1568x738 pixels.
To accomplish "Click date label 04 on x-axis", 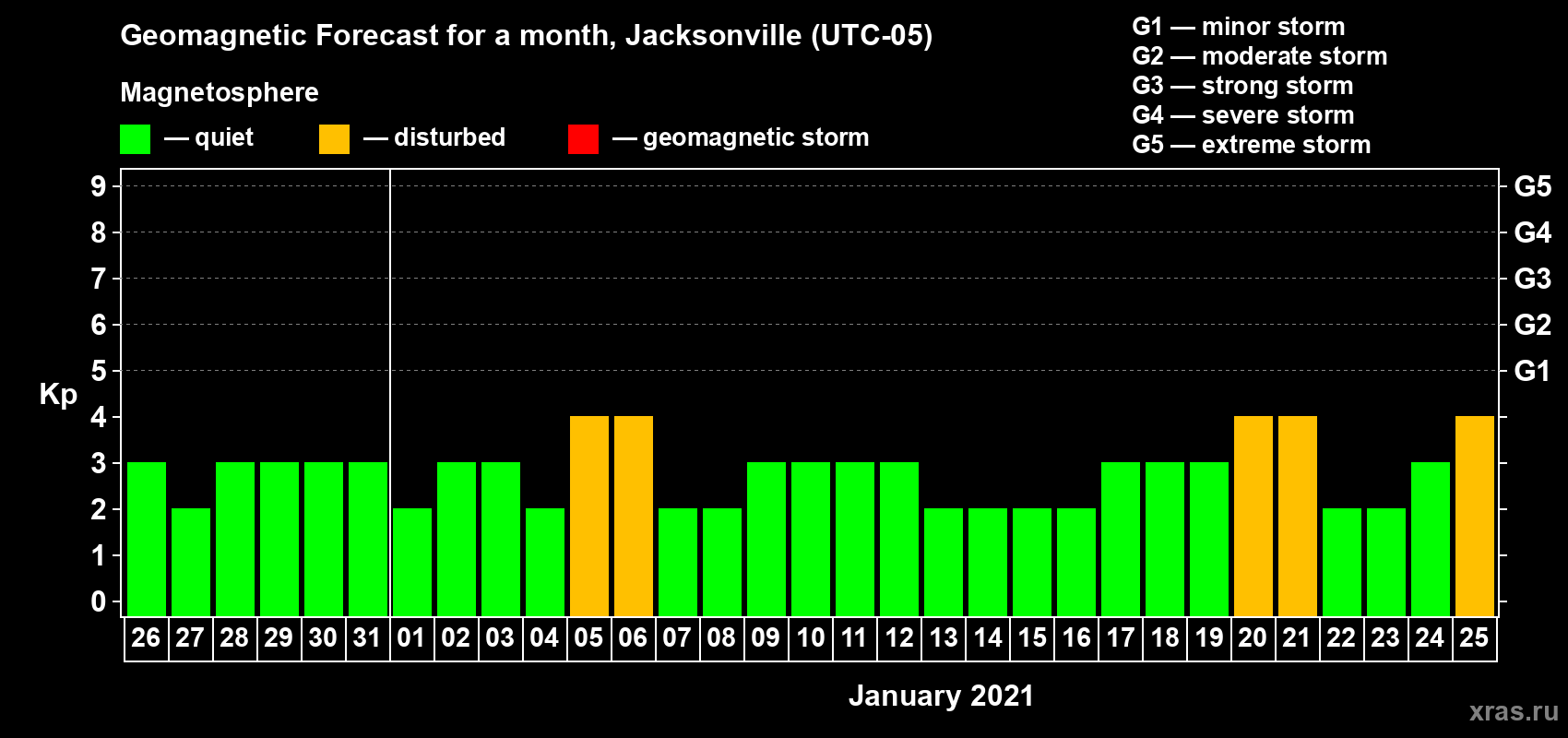I will (544, 638).
